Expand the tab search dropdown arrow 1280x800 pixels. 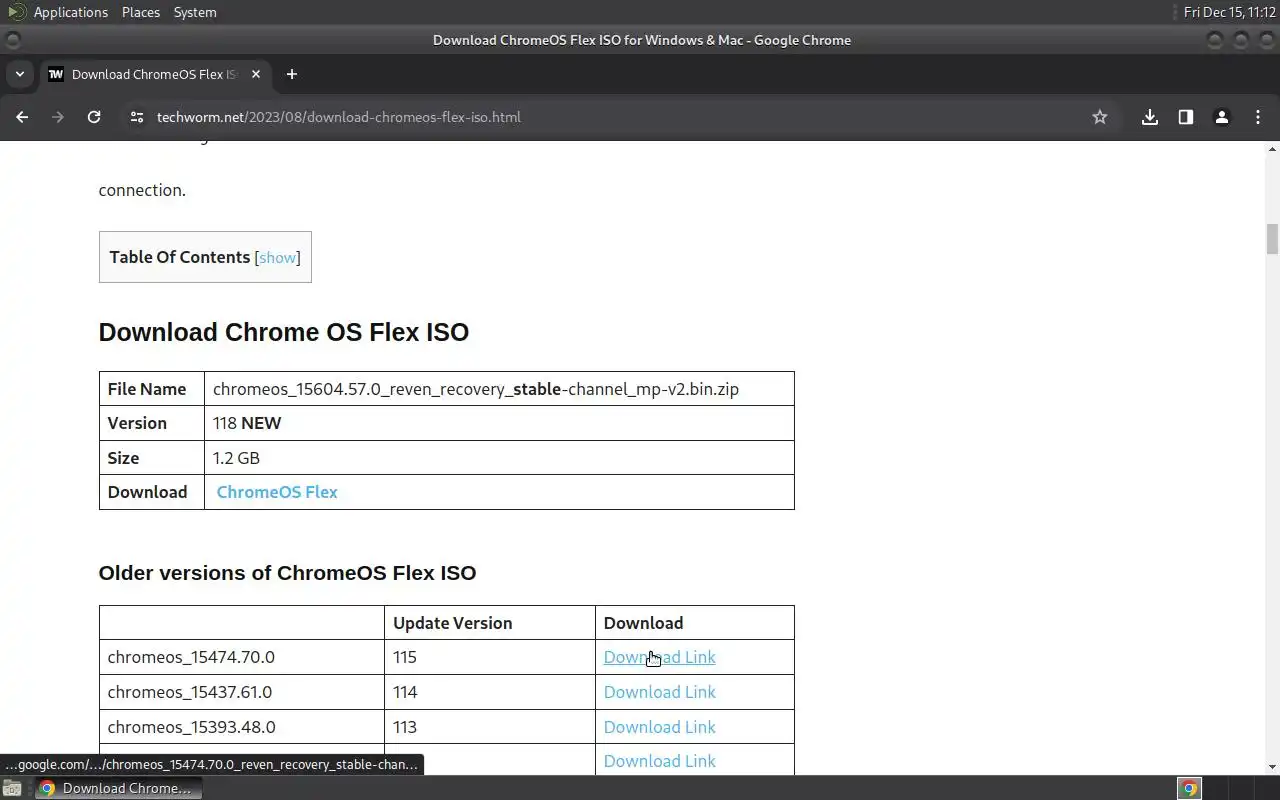coord(19,74)
